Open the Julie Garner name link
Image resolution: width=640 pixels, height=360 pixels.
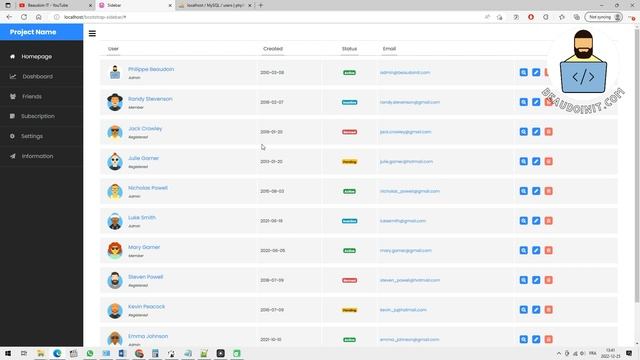tap(143, 158)
